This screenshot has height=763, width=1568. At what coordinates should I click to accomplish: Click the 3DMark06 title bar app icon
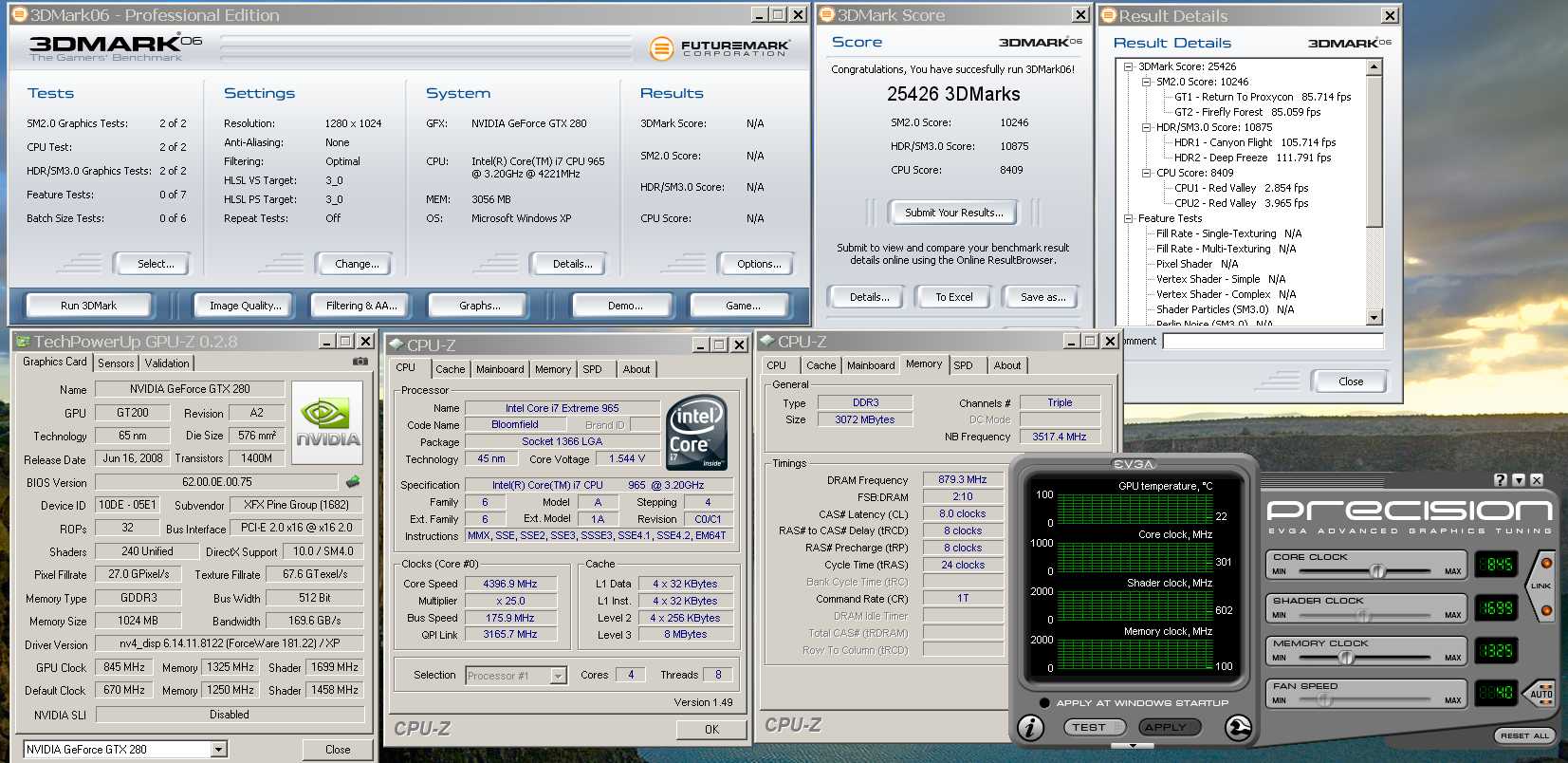pyautogui.click(x=18, y=14)
